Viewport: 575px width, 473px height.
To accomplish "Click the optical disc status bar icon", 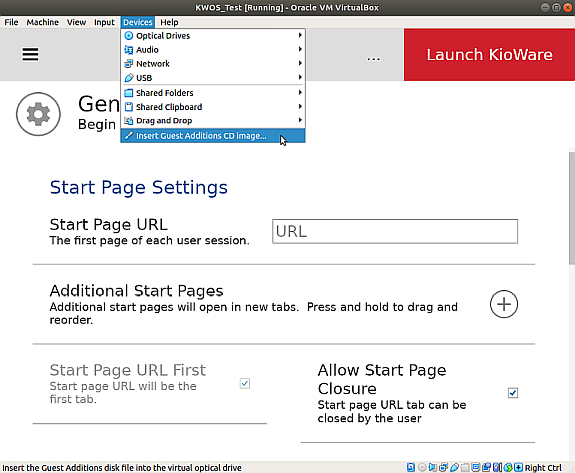I will [x=422, y=467].
